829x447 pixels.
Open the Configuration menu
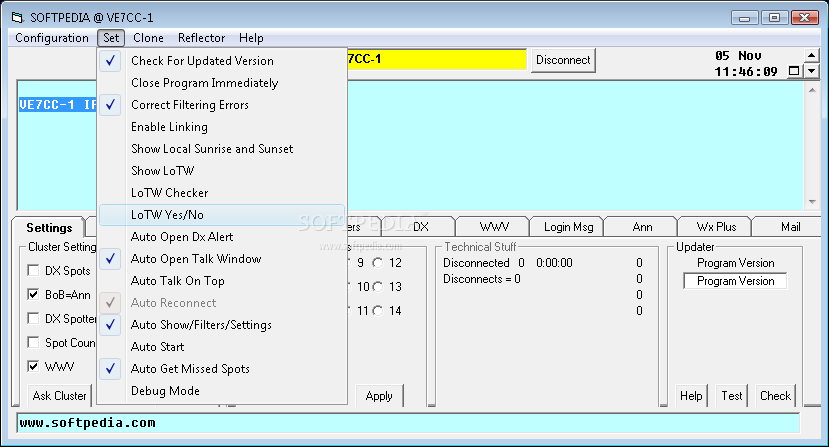click(x=52, y=38)
